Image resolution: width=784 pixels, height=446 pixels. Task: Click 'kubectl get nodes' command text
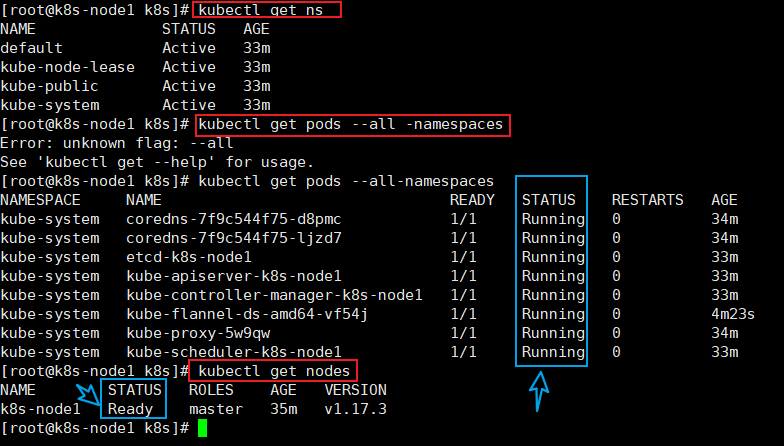tap(274, 371)
